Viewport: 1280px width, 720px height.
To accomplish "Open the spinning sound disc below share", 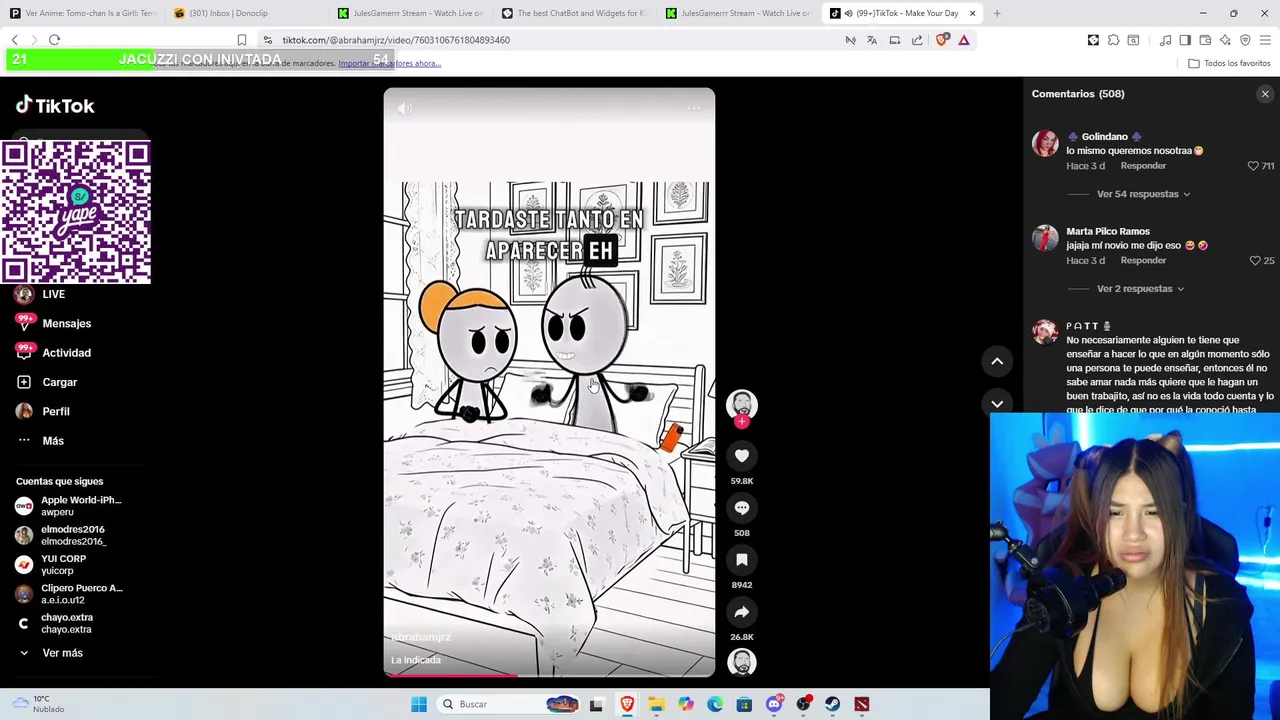I will pos(742,662).
